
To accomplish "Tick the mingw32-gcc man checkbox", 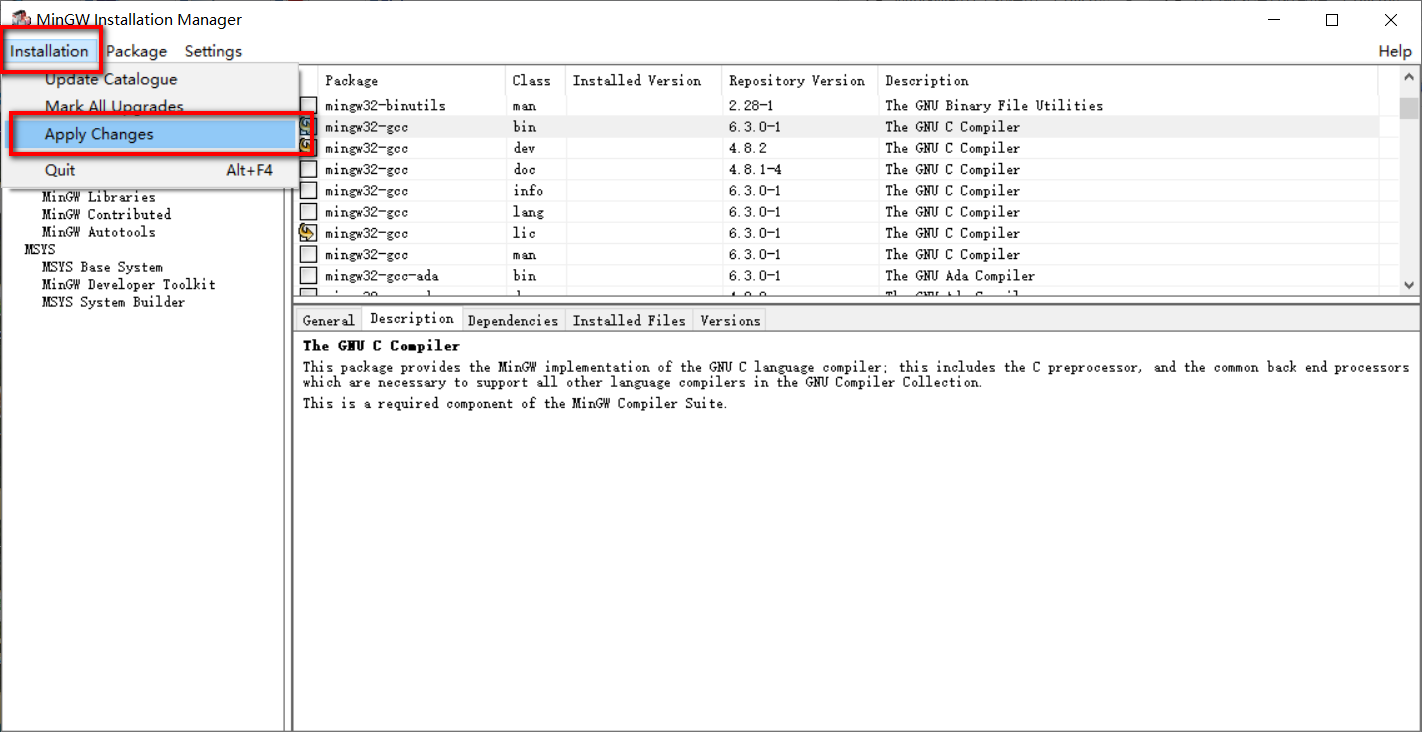I will coord(308,255).
